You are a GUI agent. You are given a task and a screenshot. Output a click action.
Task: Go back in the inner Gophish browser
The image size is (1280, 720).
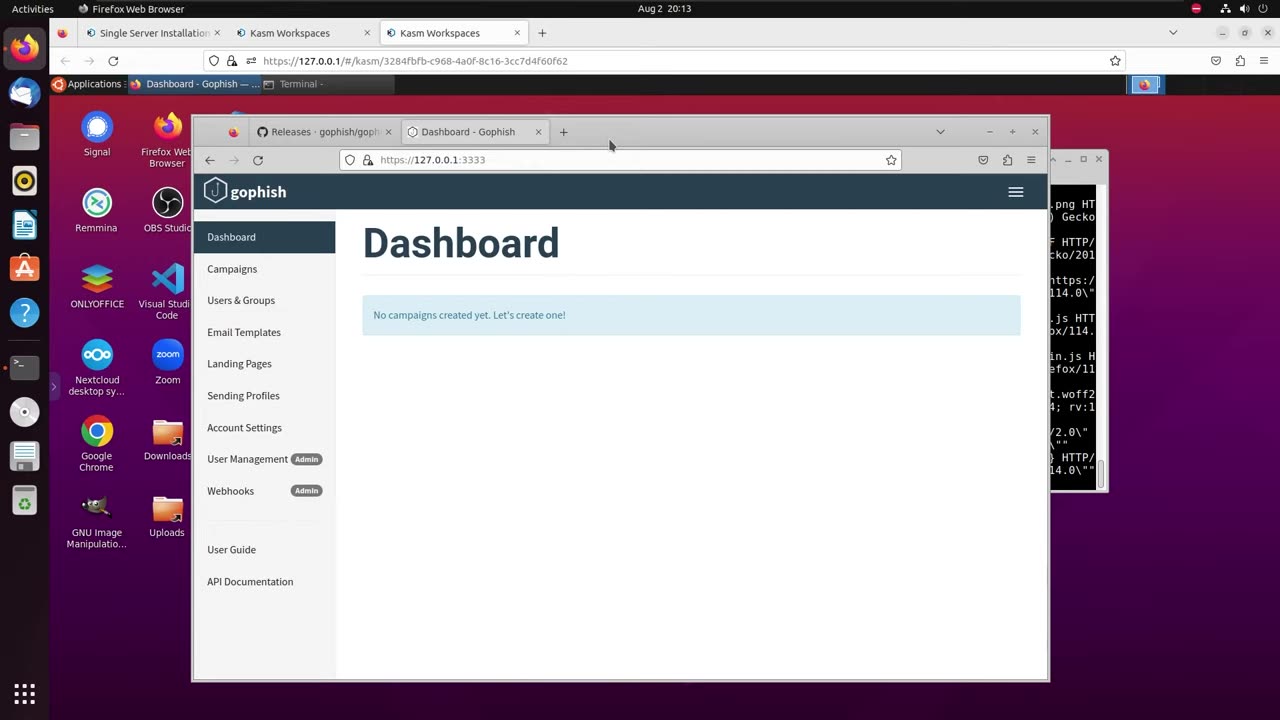(x=210, y=160)
